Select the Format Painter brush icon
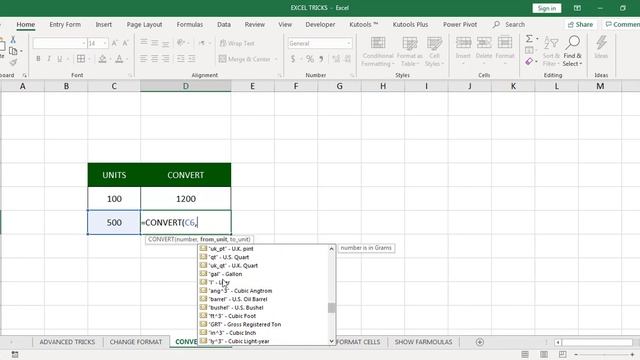 [13, 62]
